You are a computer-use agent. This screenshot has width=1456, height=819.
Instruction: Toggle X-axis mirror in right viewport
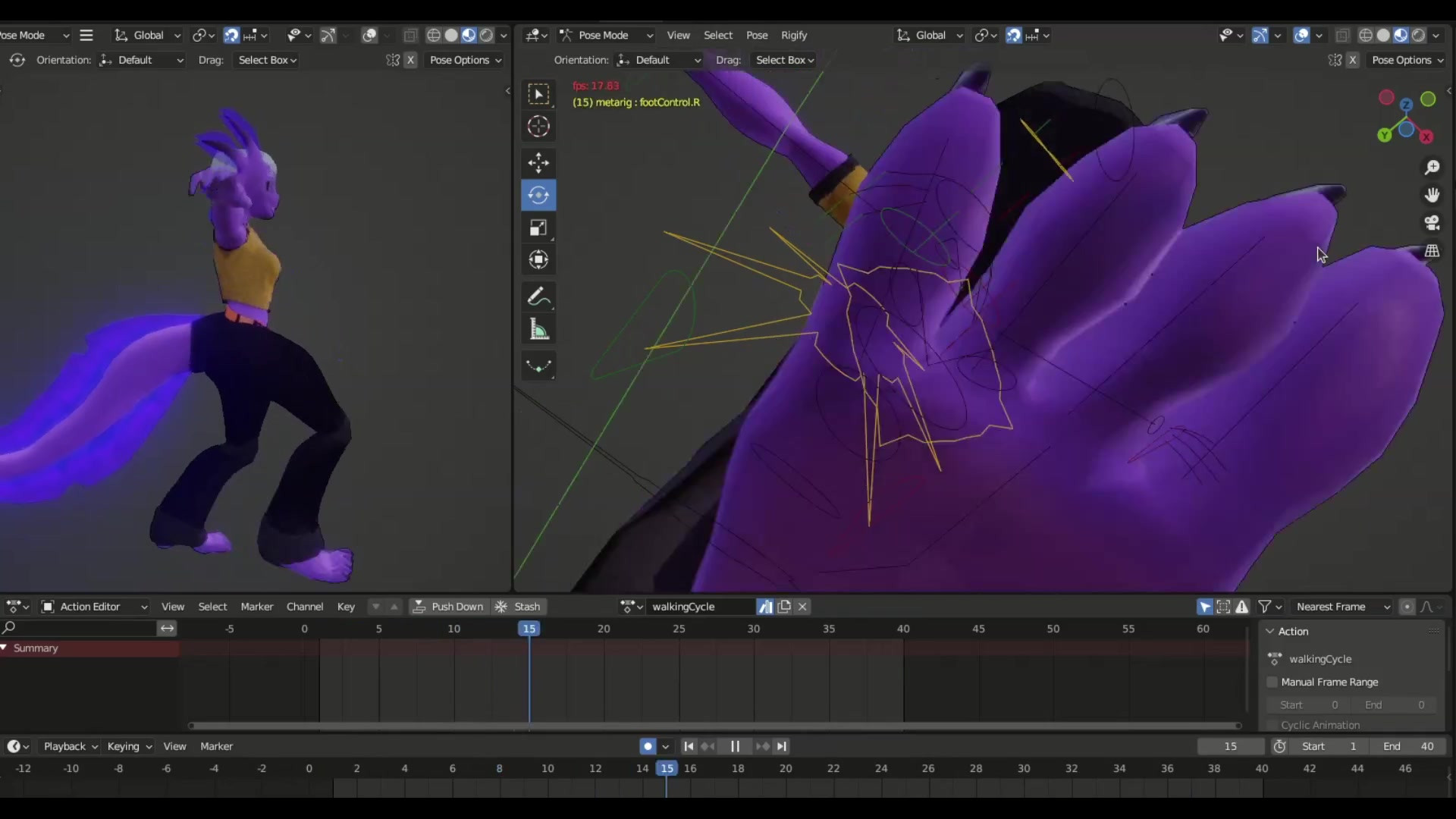click(x=1352, y=60)
